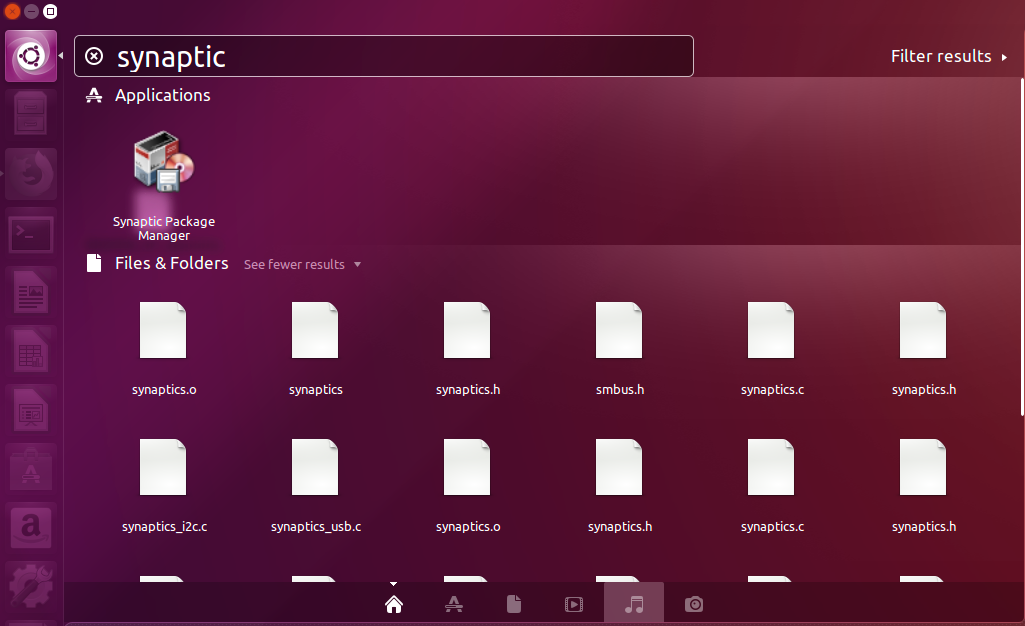This screenshot has height=626, width=1025.
Task: Launch Firefox from the launcher
Action: pos(31,174)
